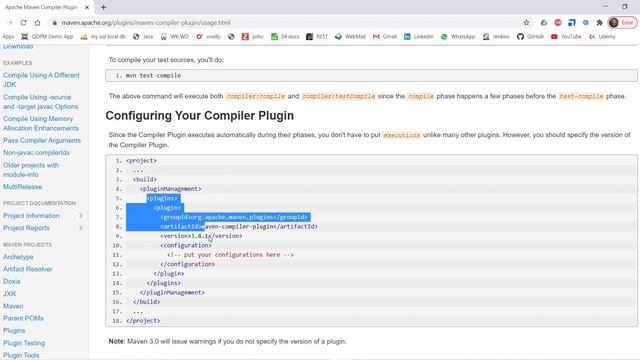Screen dimensions: 640x360
Task: Open the Udemy bookmark
Action: click(x=602, y=36)
